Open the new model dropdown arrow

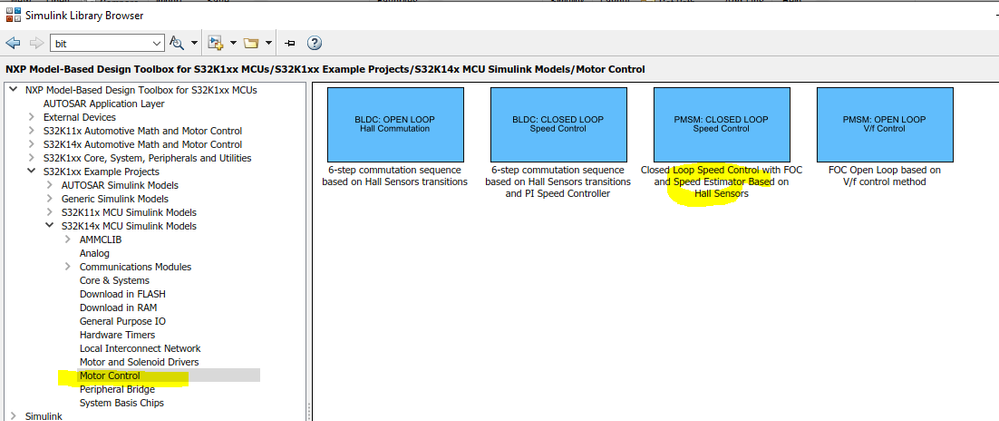[233, 43]
